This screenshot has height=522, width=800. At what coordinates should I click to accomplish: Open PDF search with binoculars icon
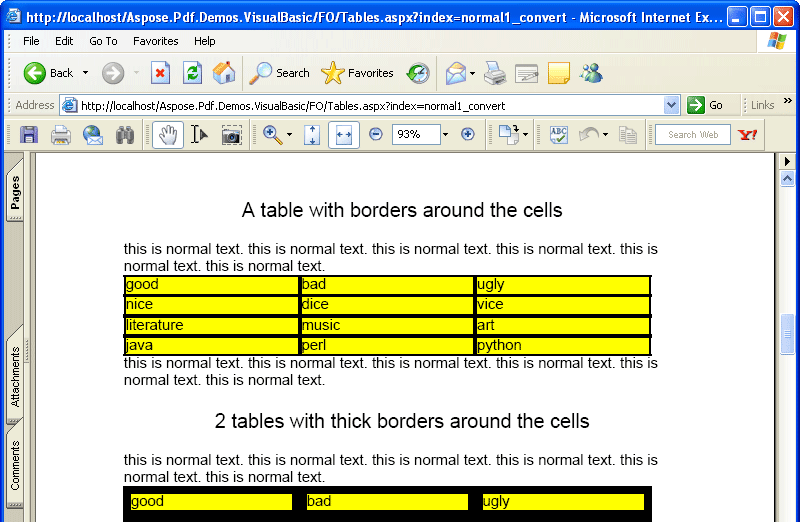(125, 135)
